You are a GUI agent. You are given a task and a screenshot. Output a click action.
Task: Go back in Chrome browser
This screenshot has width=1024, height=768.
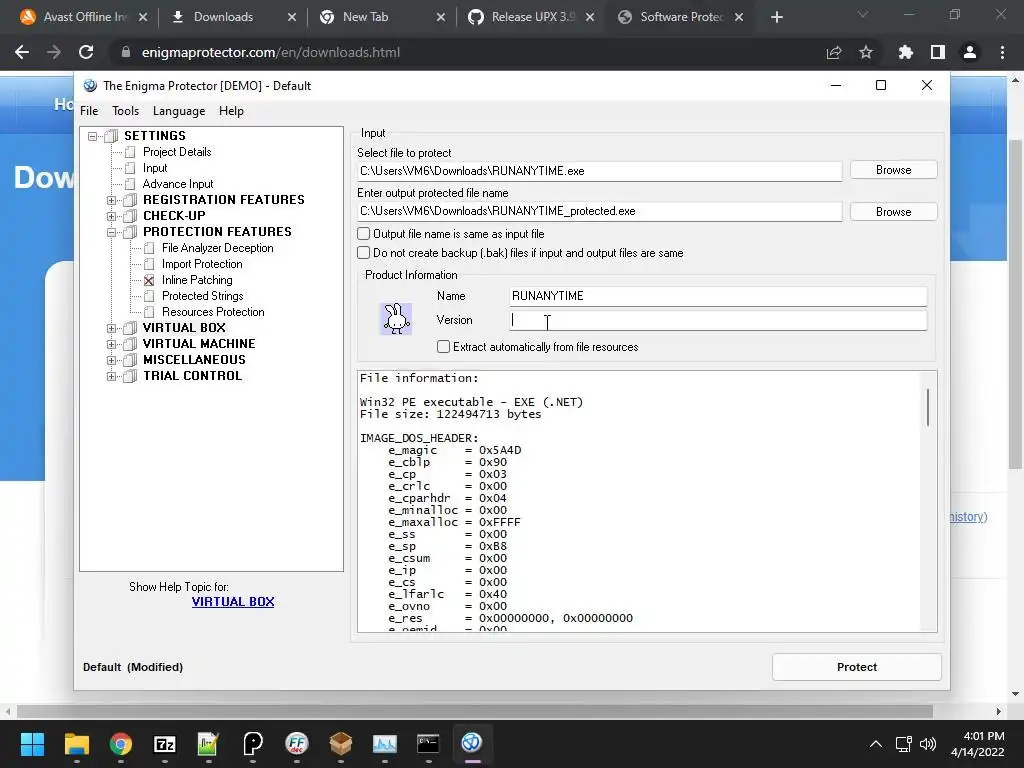22,52
